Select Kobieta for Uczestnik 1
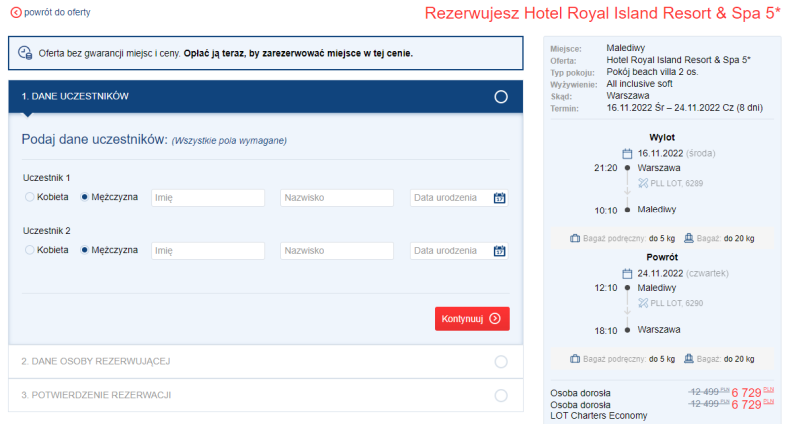790x424 pixels. (x=30, y=197)
